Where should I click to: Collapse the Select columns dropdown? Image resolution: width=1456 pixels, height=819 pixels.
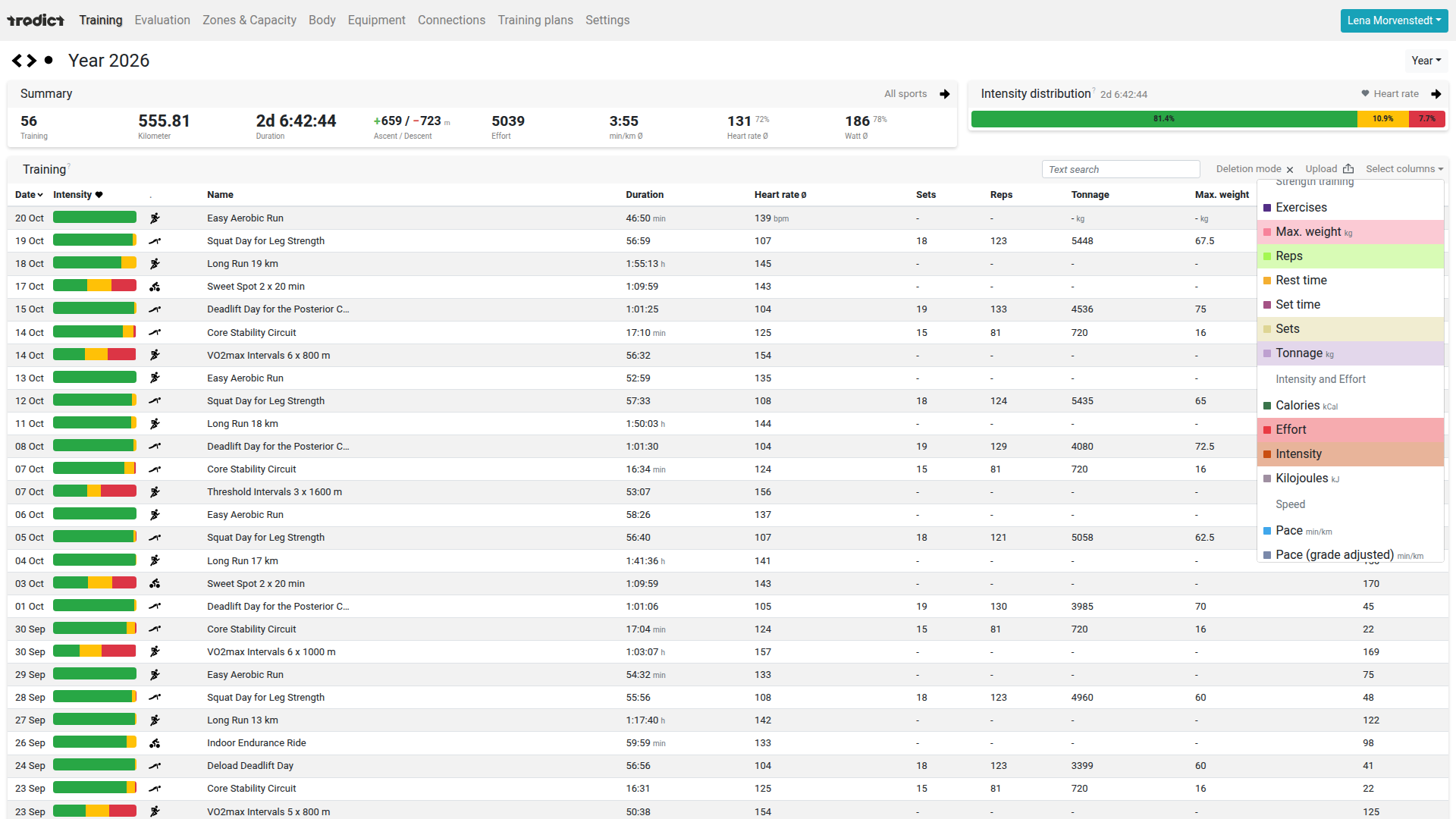(x=1404, y=169)
